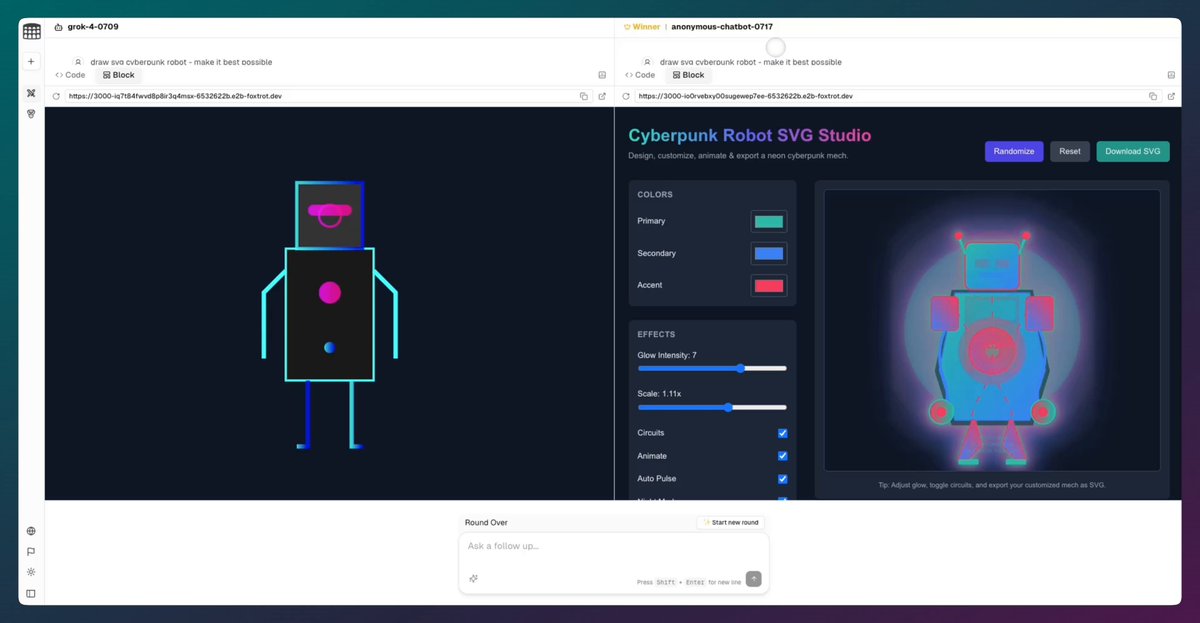Click the grok-4-0709 model name

93,27
